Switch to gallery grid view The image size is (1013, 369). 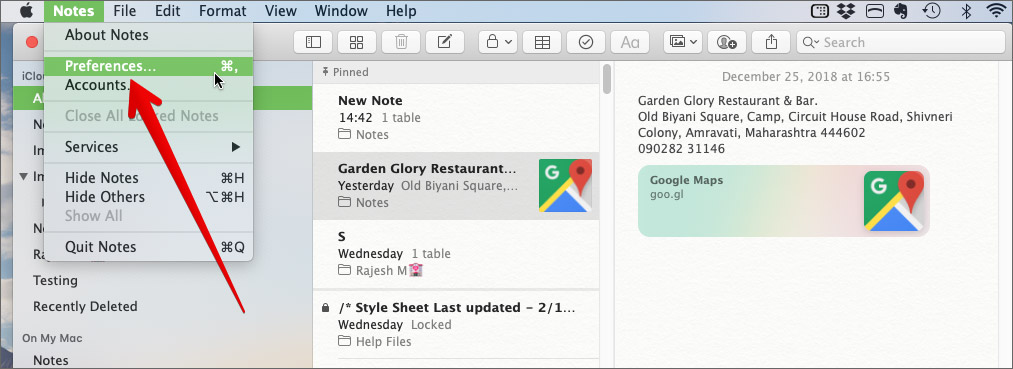357,42
